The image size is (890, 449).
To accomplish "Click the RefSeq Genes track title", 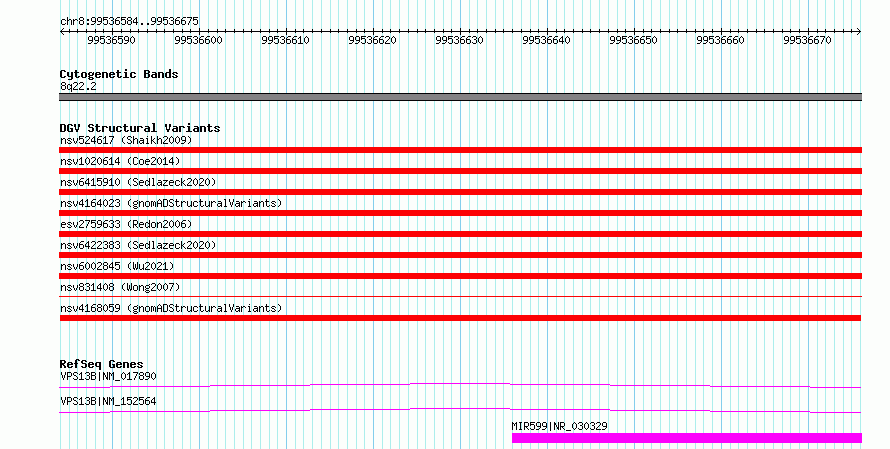I will pyautogui.click(x=101, y=364).
